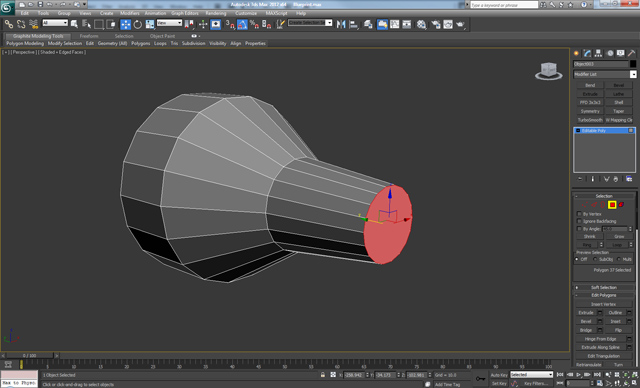Open the Polygon Modeling ribbon panel
This screenshot has height=388, width=640.
click(25, 43)
